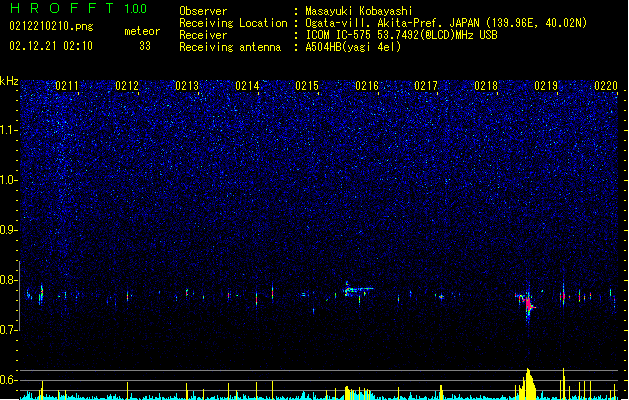Click the date stamp 02.12.21 02:10
This screenshot has height=400, width=629.
click(51, 46)
